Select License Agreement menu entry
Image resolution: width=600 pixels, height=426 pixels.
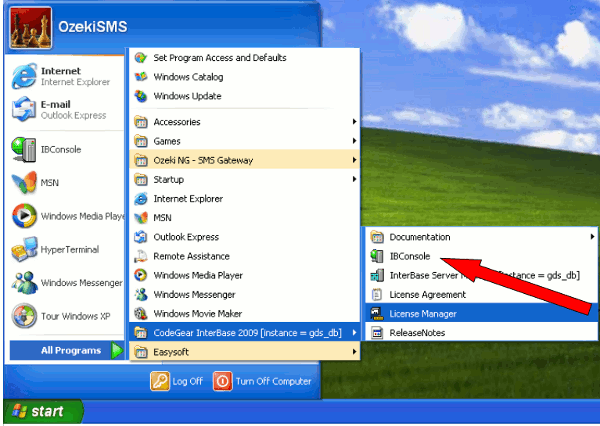481,294
